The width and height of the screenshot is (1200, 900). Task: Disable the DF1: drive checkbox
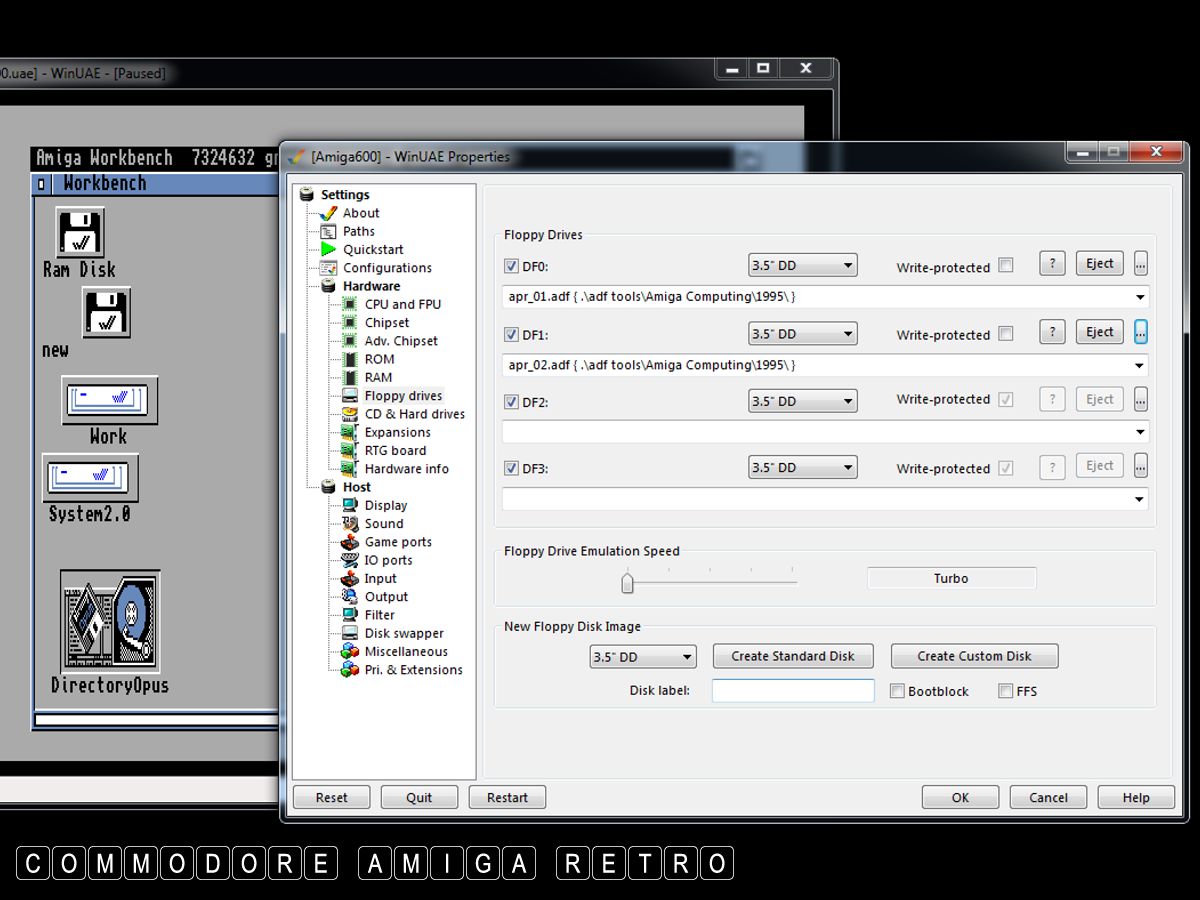point(511,334)
